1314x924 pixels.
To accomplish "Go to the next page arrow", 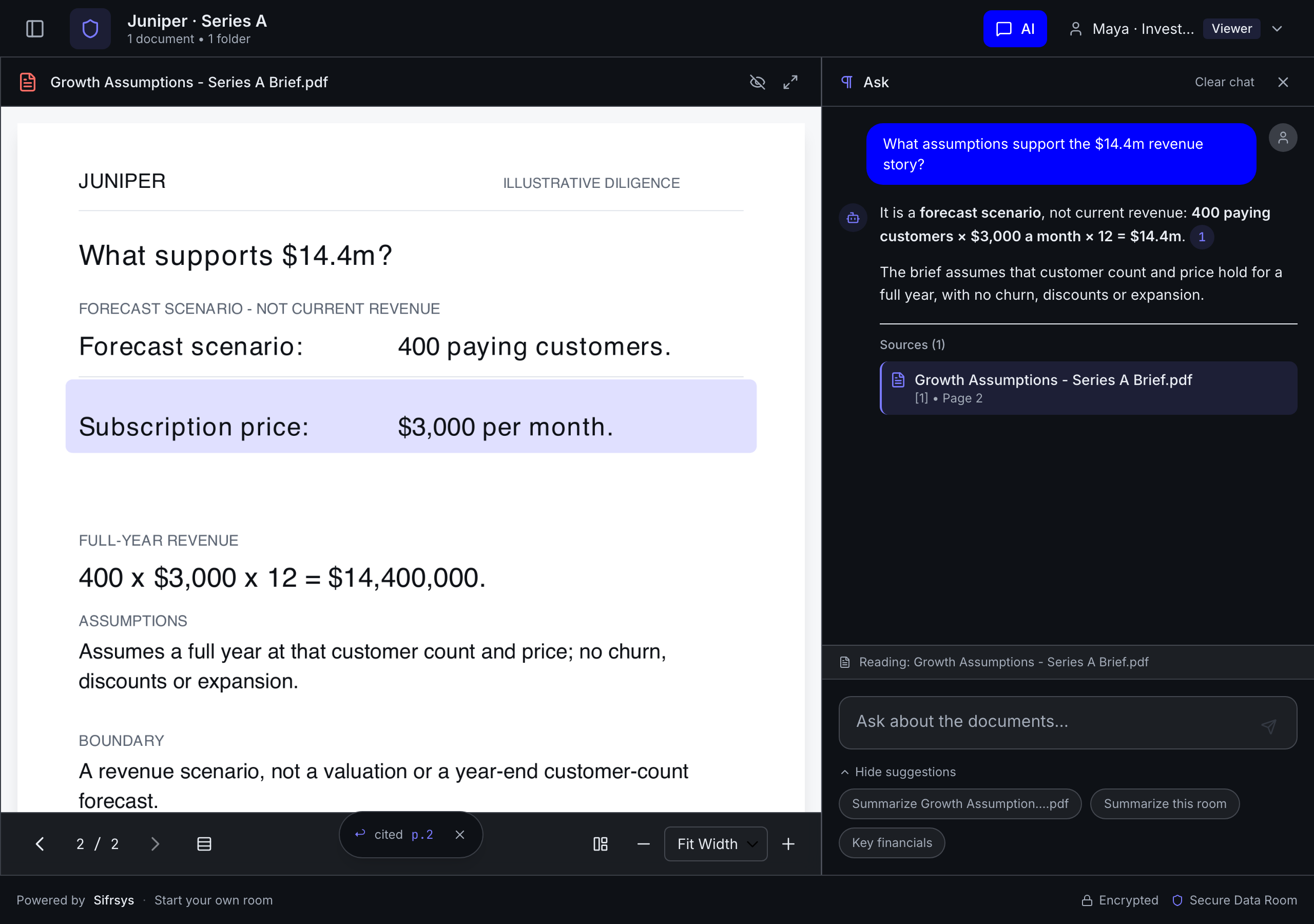I will pos(154,843).
